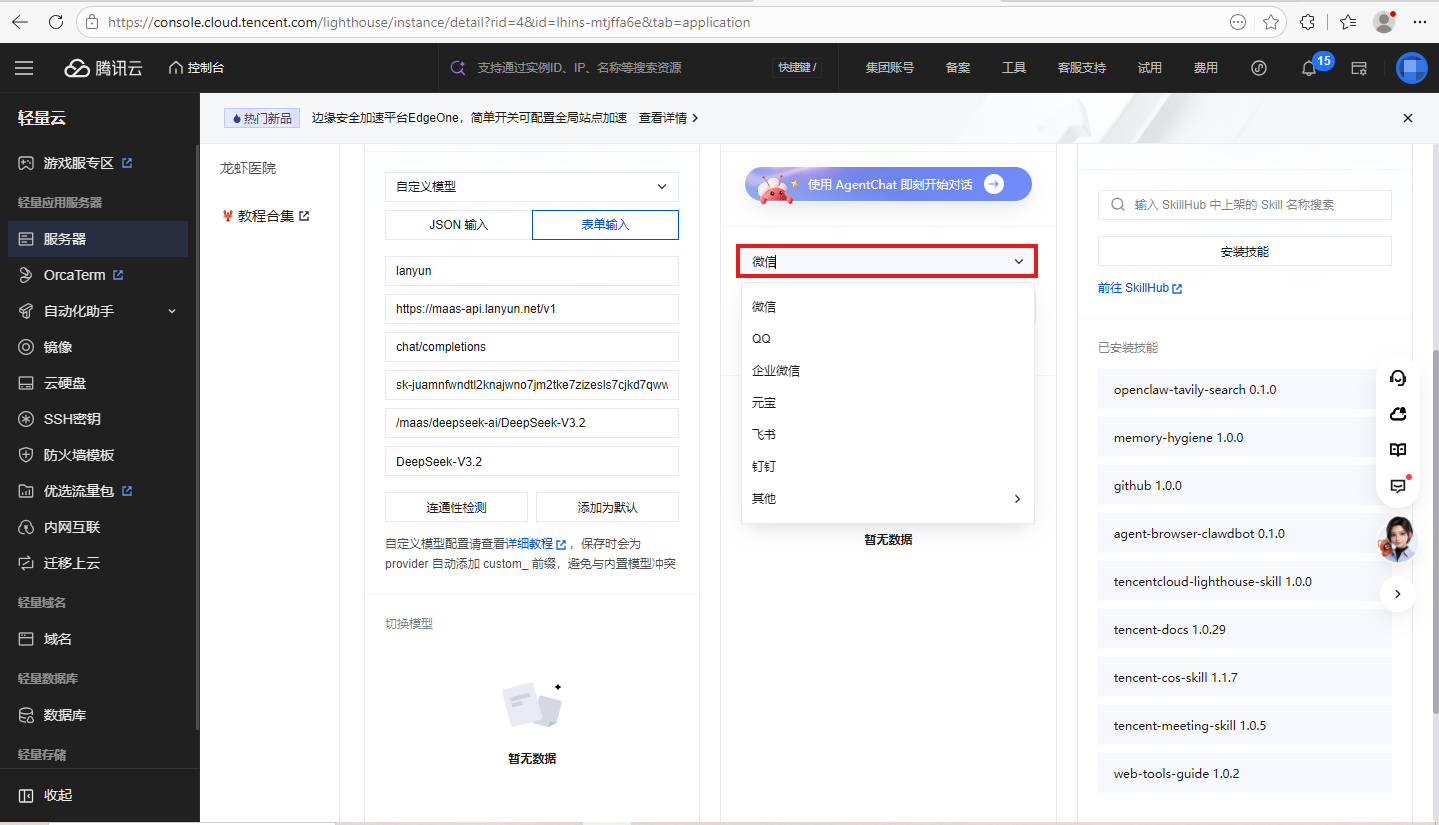Image resolution: width=1439 pixels, height=825 pixels.
Task: Open the notification bell with 15 badge
Action: coord(1309,68)
